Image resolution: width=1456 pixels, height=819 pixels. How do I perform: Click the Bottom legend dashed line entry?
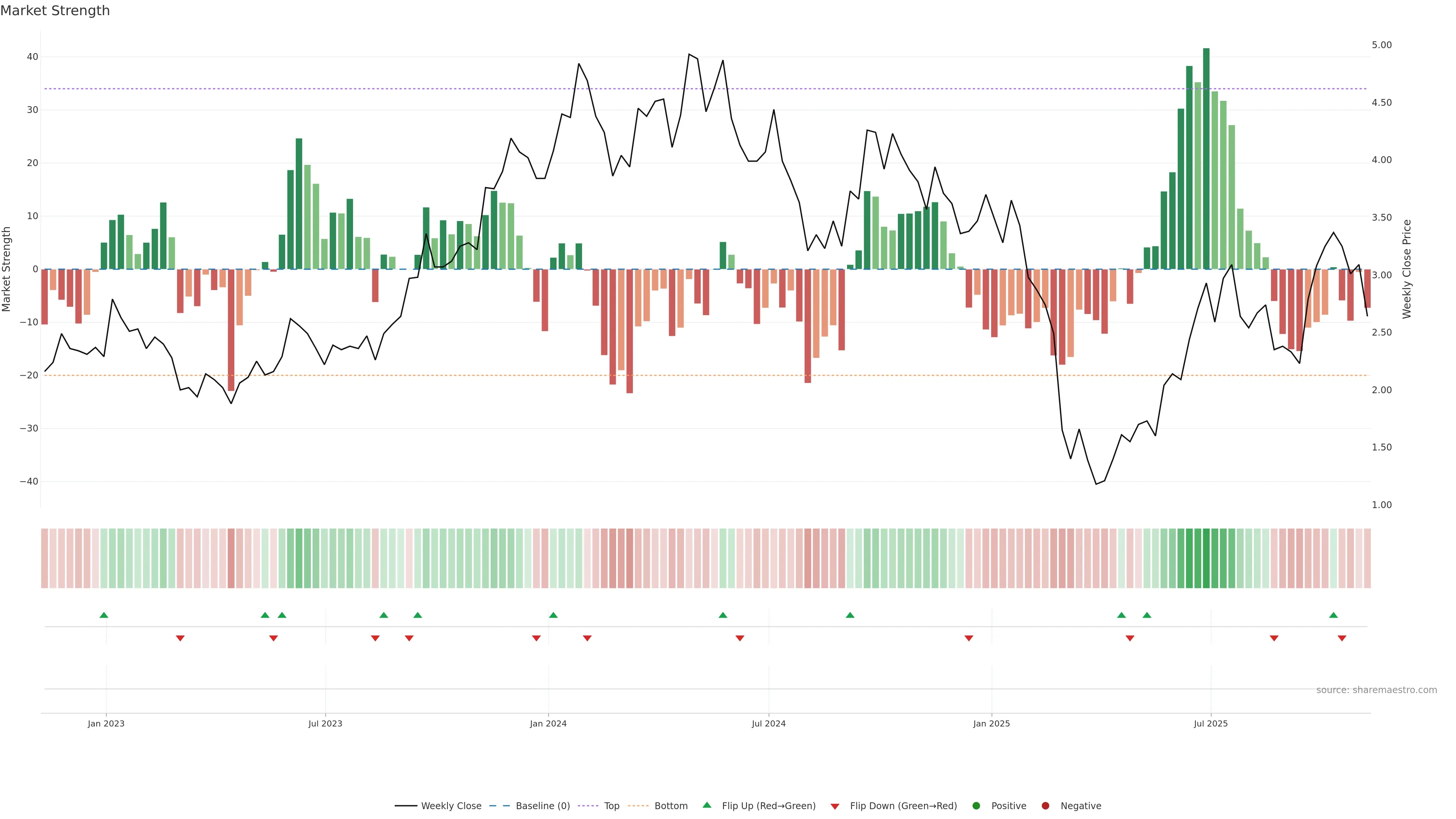tap(638, 806)
